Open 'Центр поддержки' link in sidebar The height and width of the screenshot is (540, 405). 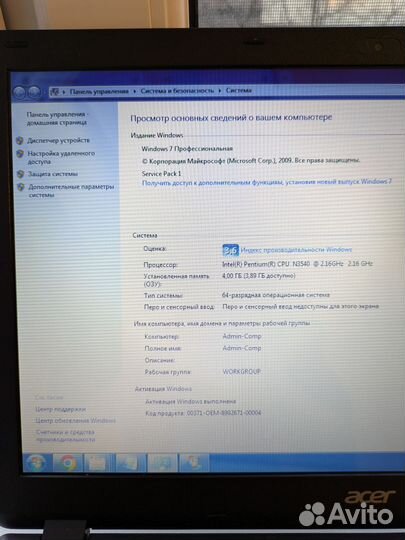pos(60,409)
